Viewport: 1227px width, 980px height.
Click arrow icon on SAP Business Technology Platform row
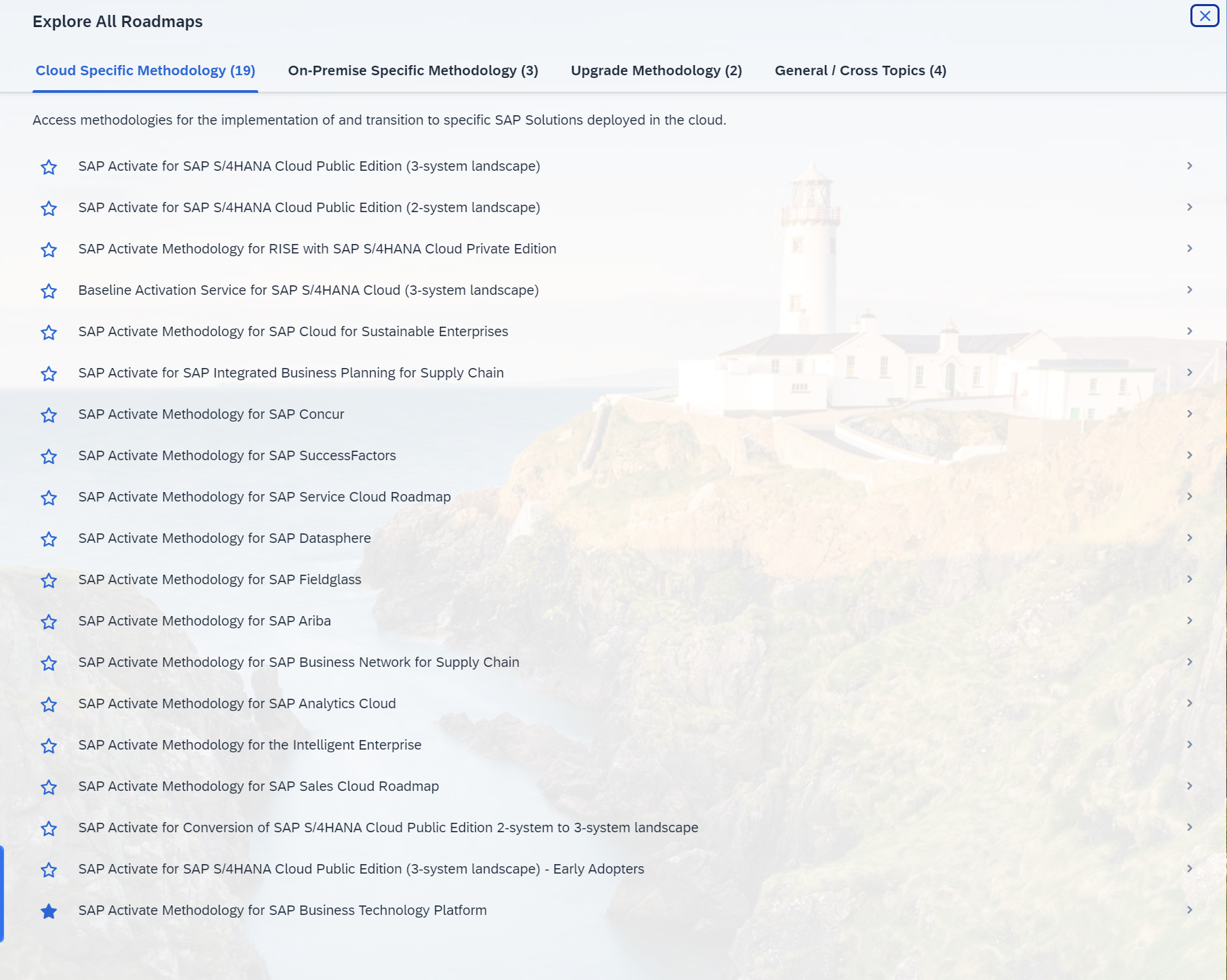pyautogui.click(x=1190, y=910)
